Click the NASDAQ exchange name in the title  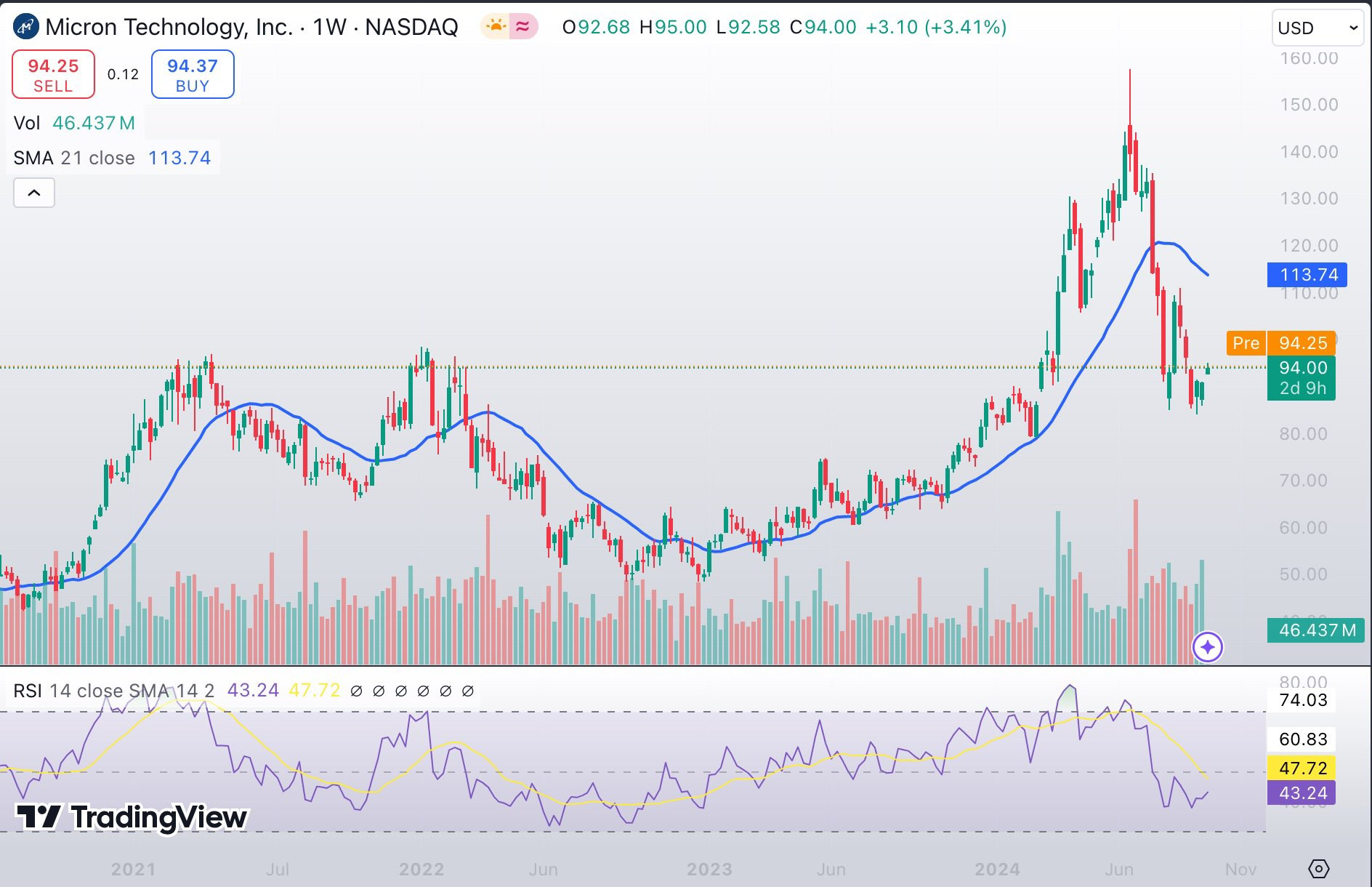click(411, 28)
